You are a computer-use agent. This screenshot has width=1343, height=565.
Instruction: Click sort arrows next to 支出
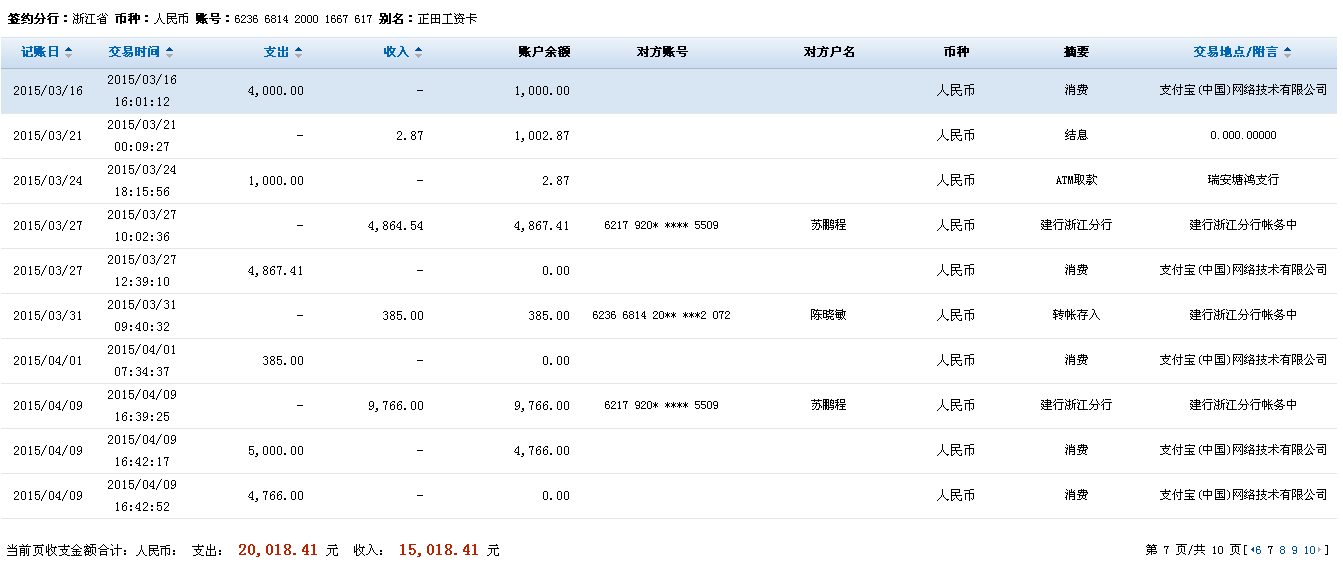pos(298,53)
